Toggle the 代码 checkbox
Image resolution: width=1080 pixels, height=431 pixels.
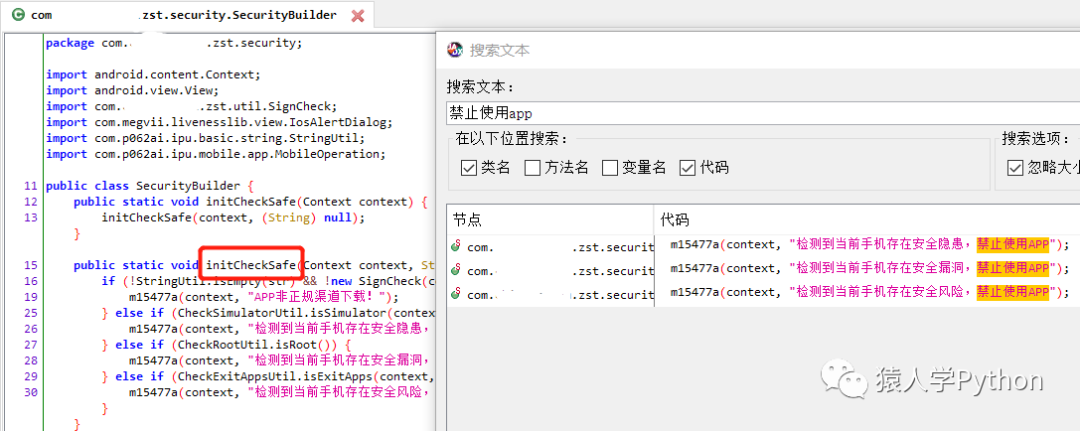(687, 167)
